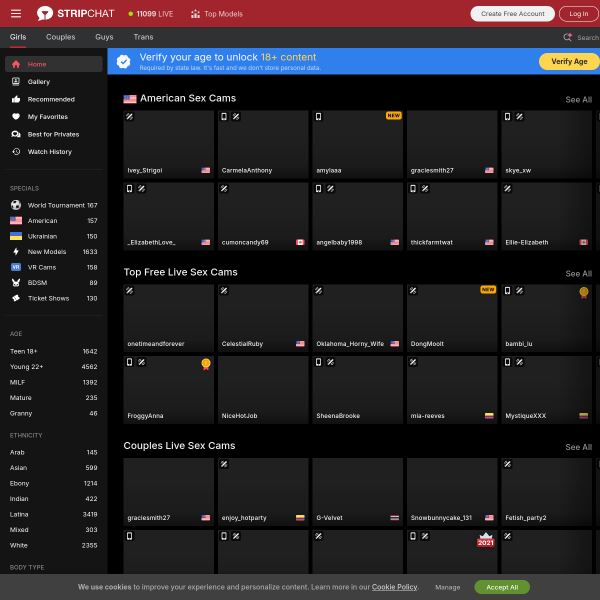Click the flag on gracesmith27 American card
The height and width of the screenshot is (600, 600).
(x=489, y=170)
